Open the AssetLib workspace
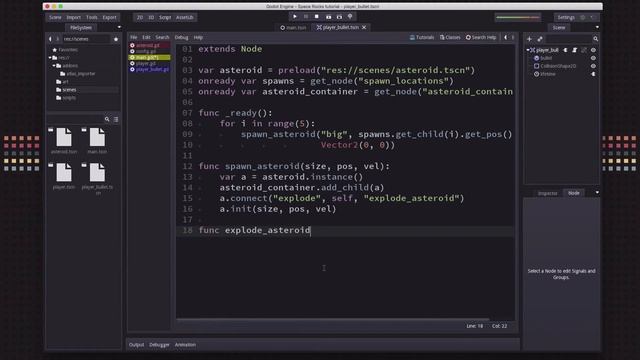This screenshot has width=640, height=360. [x=184, y=17]
